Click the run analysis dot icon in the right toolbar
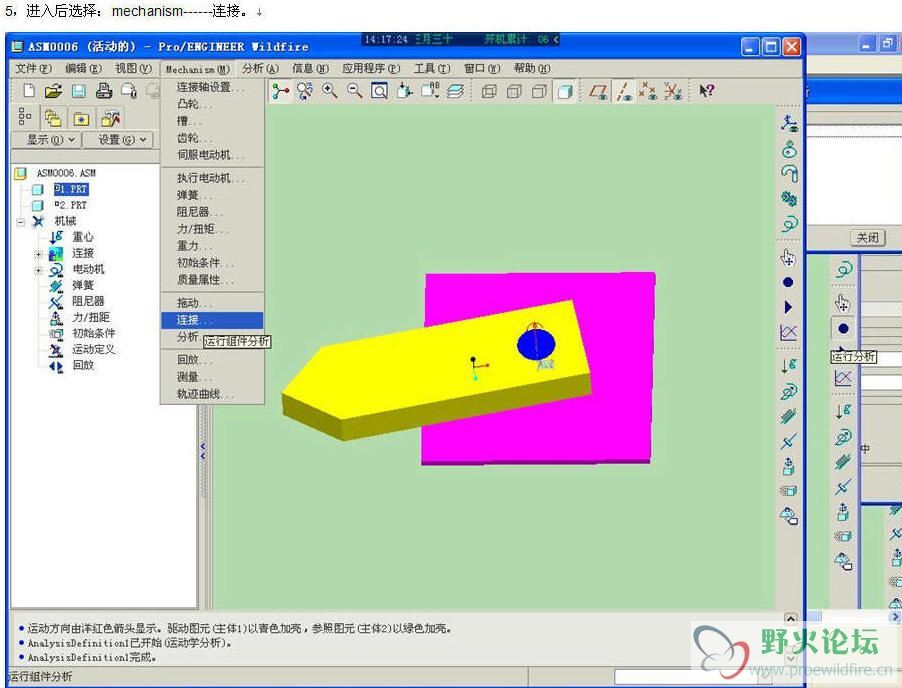902x688 pixels. pyautogui.click(x=788, y=282)
